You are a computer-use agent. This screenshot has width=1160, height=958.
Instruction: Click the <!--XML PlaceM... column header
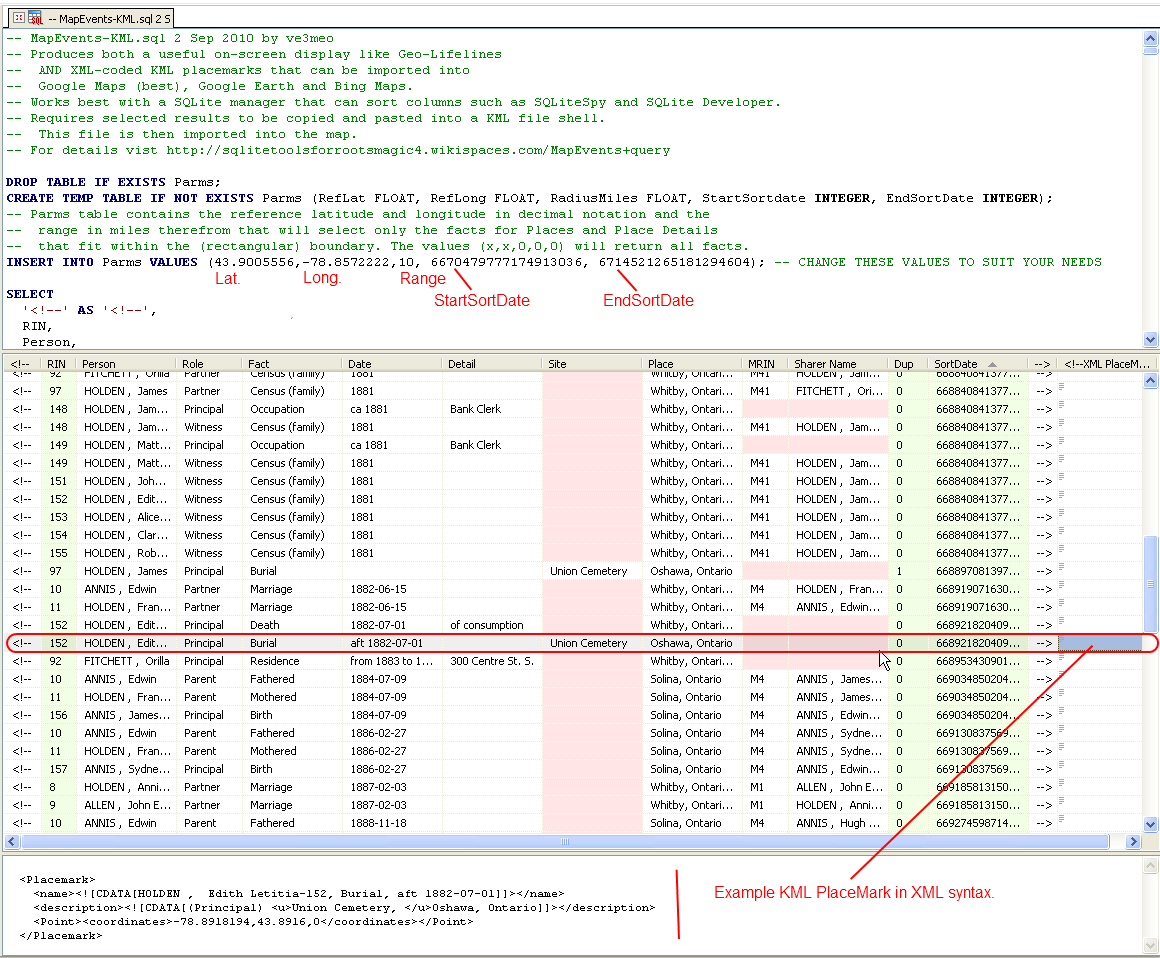tap(1107, 364)
